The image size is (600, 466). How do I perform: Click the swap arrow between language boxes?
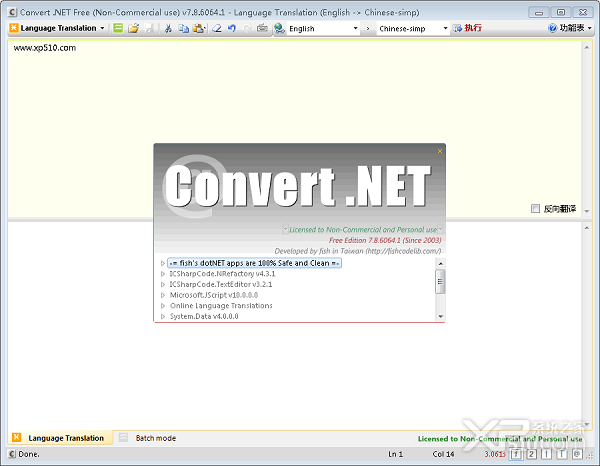pyautogui.click(x=368, y=29)
